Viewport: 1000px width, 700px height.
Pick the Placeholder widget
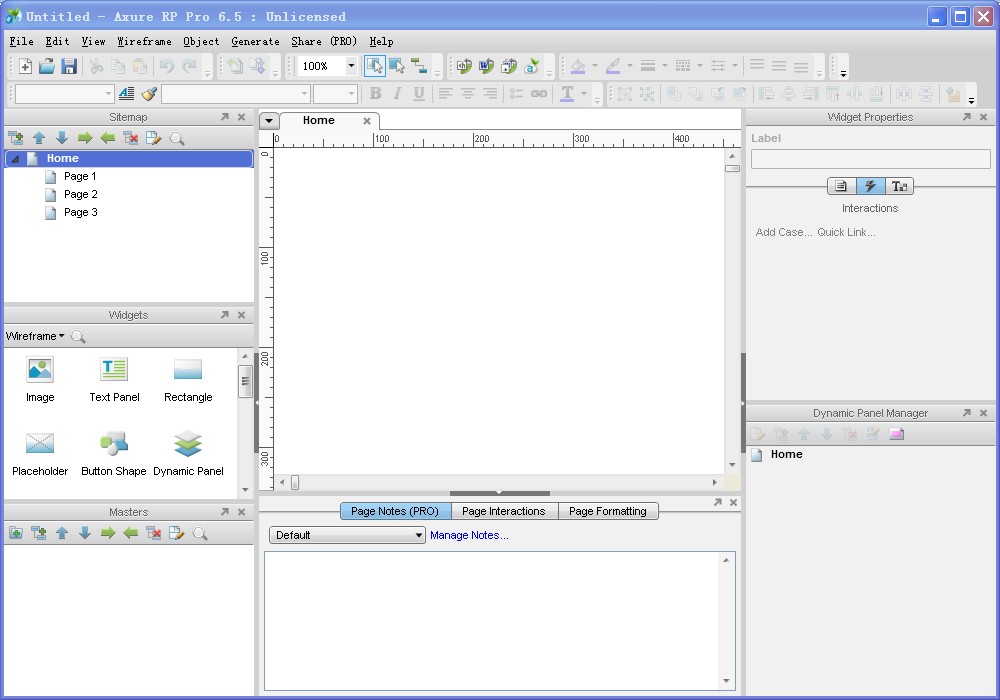coord(40,443)
